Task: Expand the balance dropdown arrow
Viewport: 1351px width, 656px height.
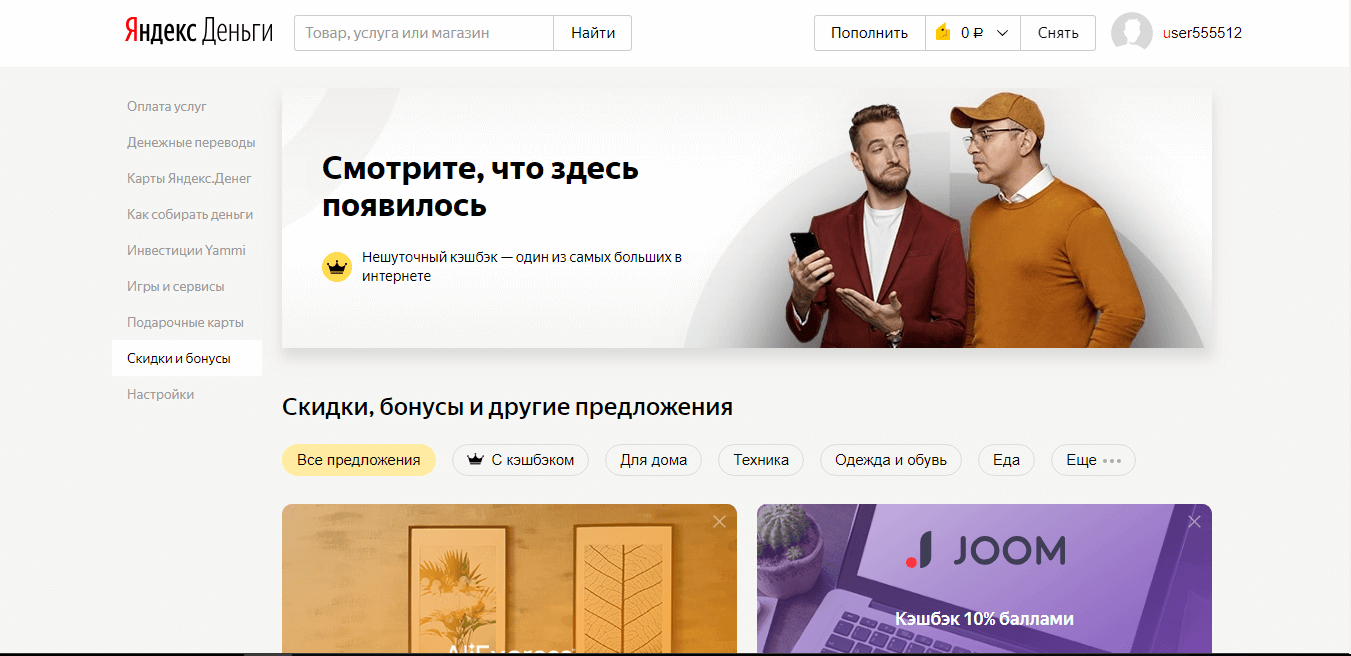Action: pos(1002,33)
